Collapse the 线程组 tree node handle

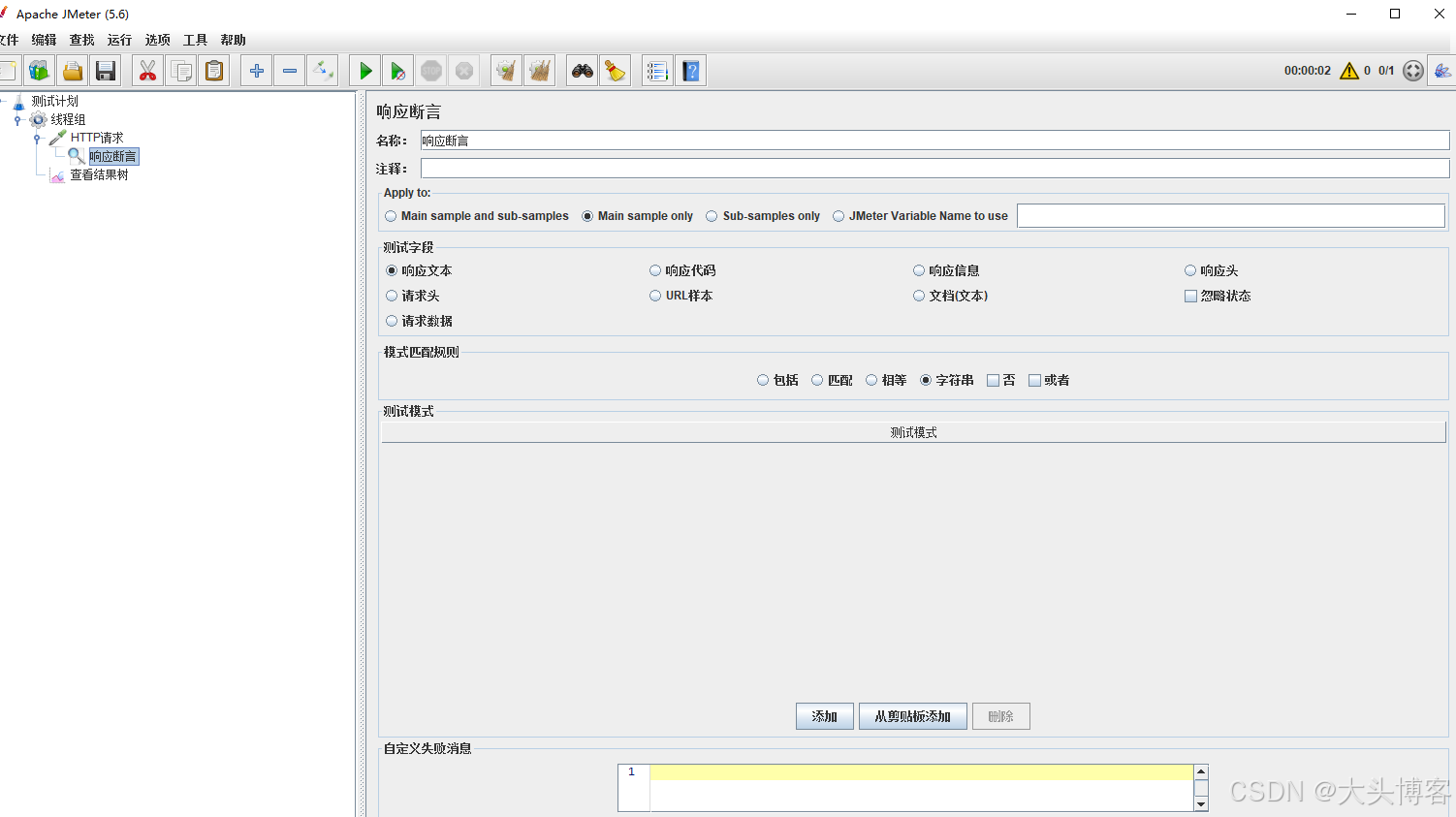pos(17,120)
